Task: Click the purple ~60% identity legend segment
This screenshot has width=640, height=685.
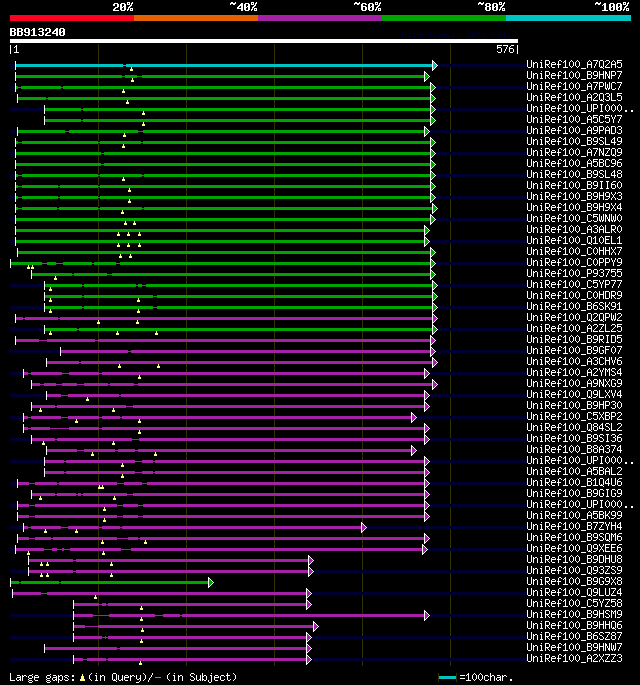Action: (320, 18)
